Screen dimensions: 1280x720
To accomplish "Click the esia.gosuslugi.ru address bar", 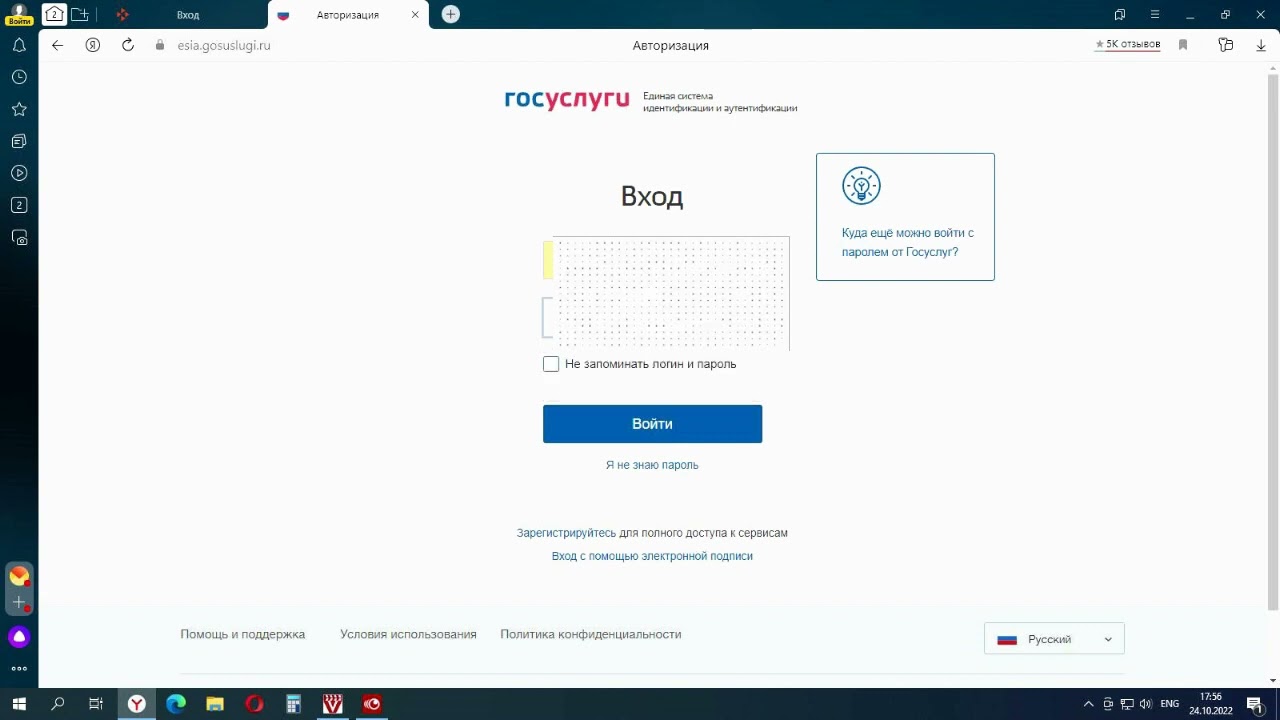I will click(x=224, y=45).
